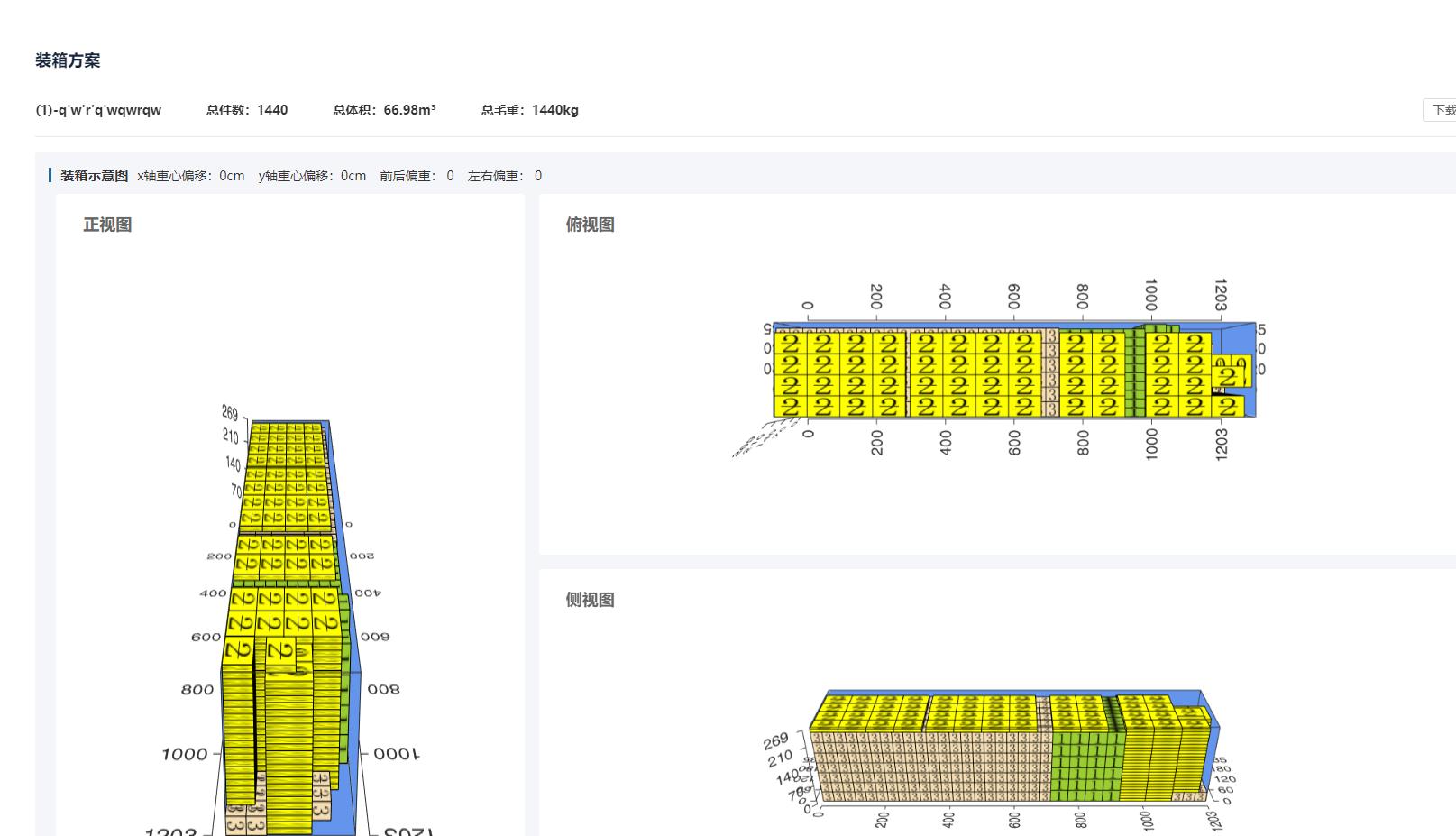Click the 侧视图 side view label

point(591,600)
